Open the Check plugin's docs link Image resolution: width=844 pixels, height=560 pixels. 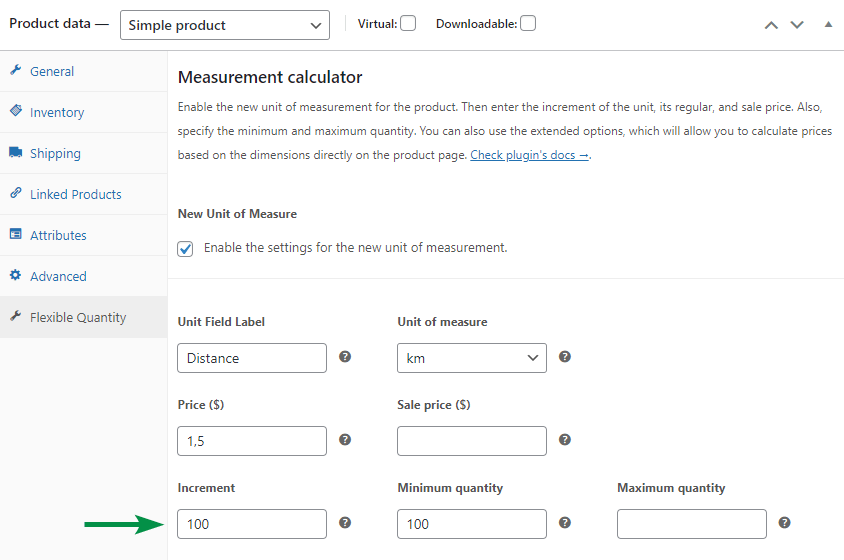[x=530, y=155]
